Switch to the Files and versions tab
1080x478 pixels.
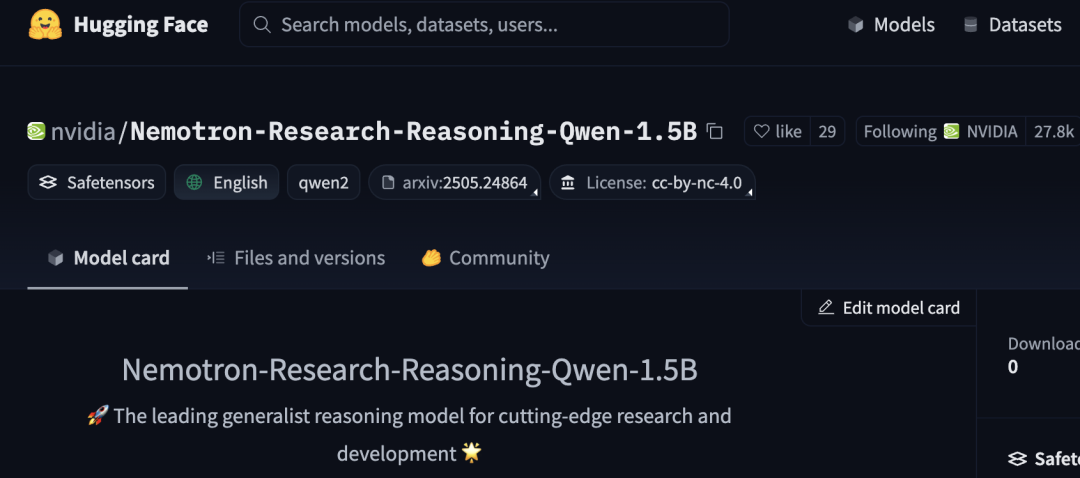tap(295, 258)
